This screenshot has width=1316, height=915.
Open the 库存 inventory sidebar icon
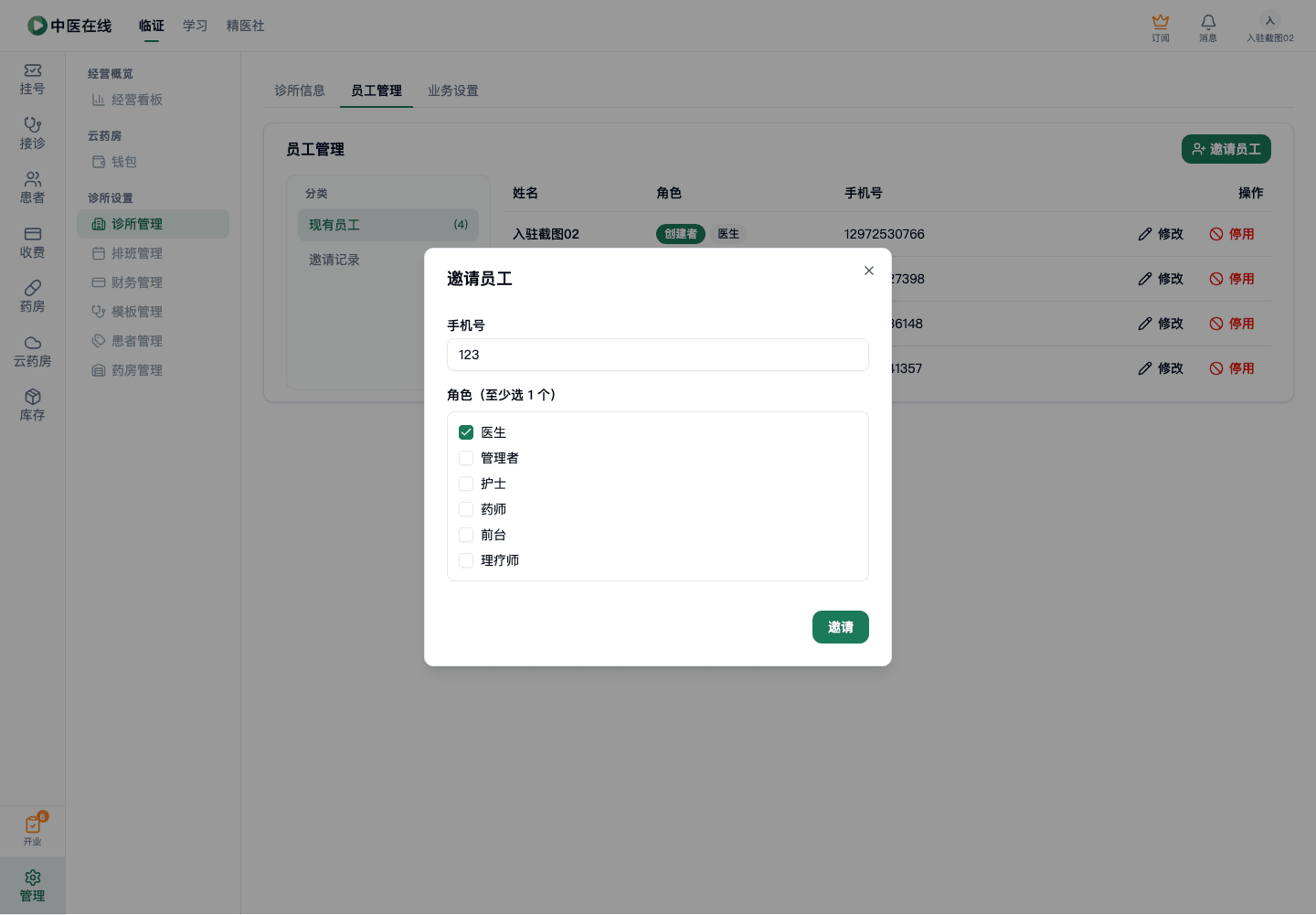pyautogui.click(x=32, y=405)
